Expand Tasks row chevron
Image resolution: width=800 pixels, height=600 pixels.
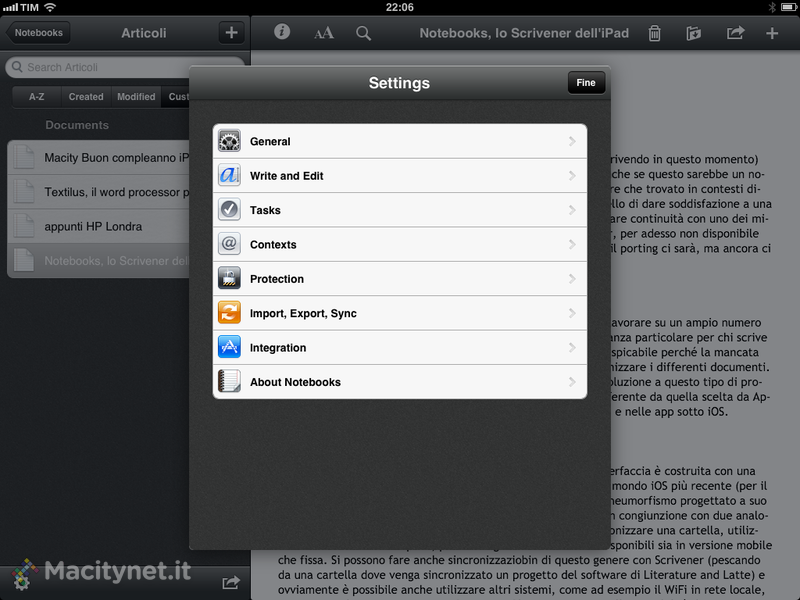572,210
